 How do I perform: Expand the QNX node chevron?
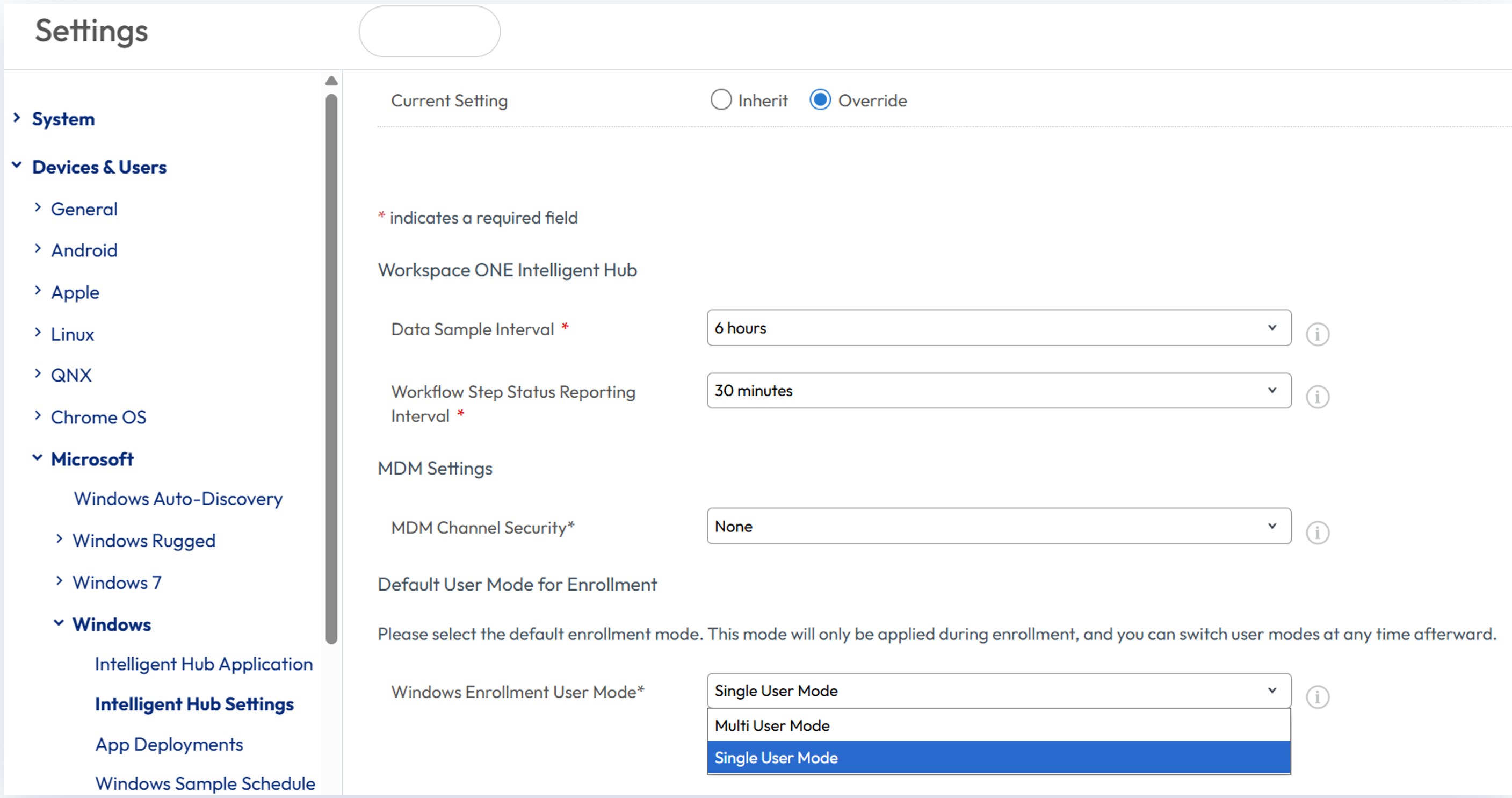tap(38, 374)
